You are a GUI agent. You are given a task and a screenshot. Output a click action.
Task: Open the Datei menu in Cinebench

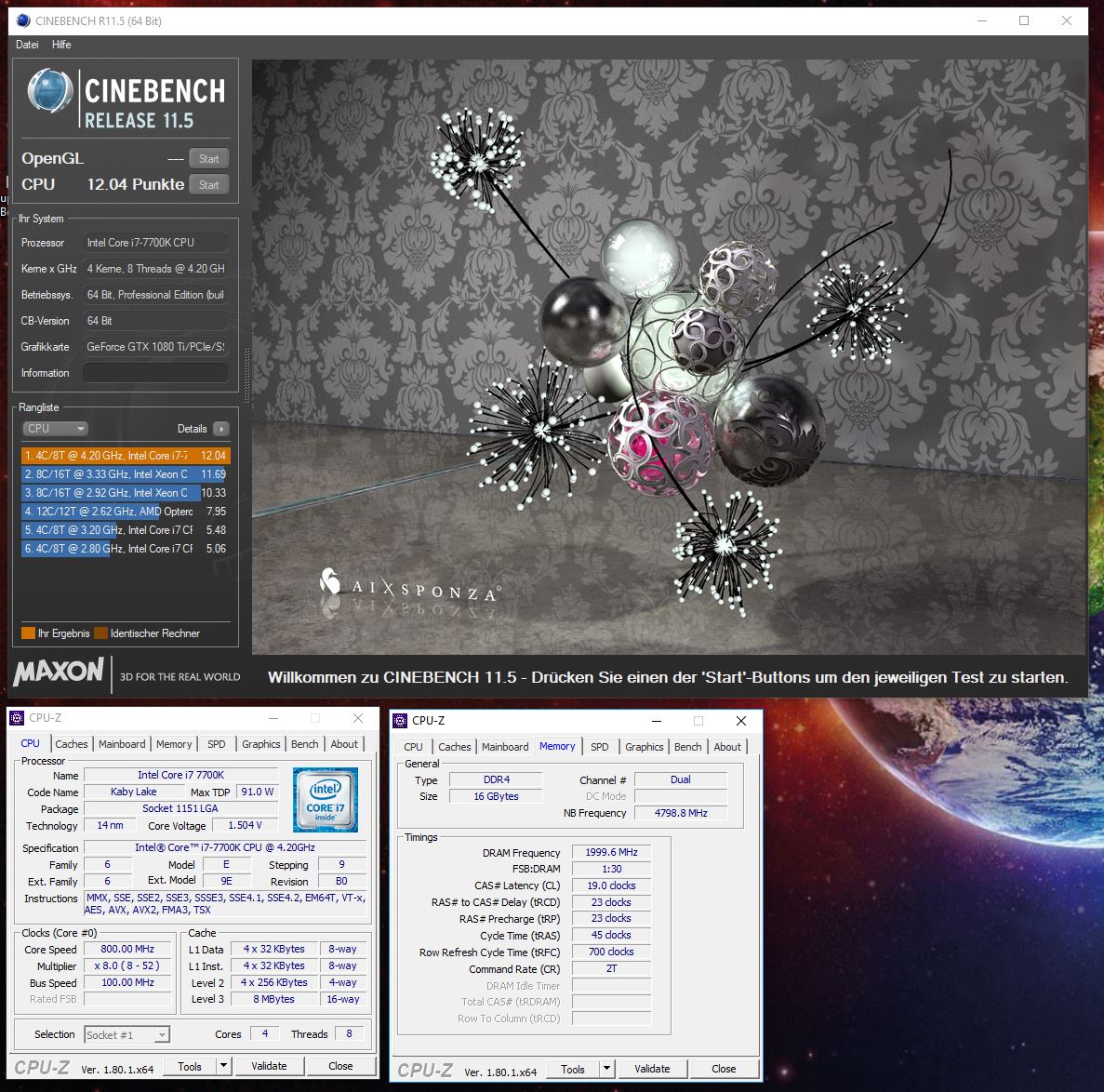coord(27,45)
